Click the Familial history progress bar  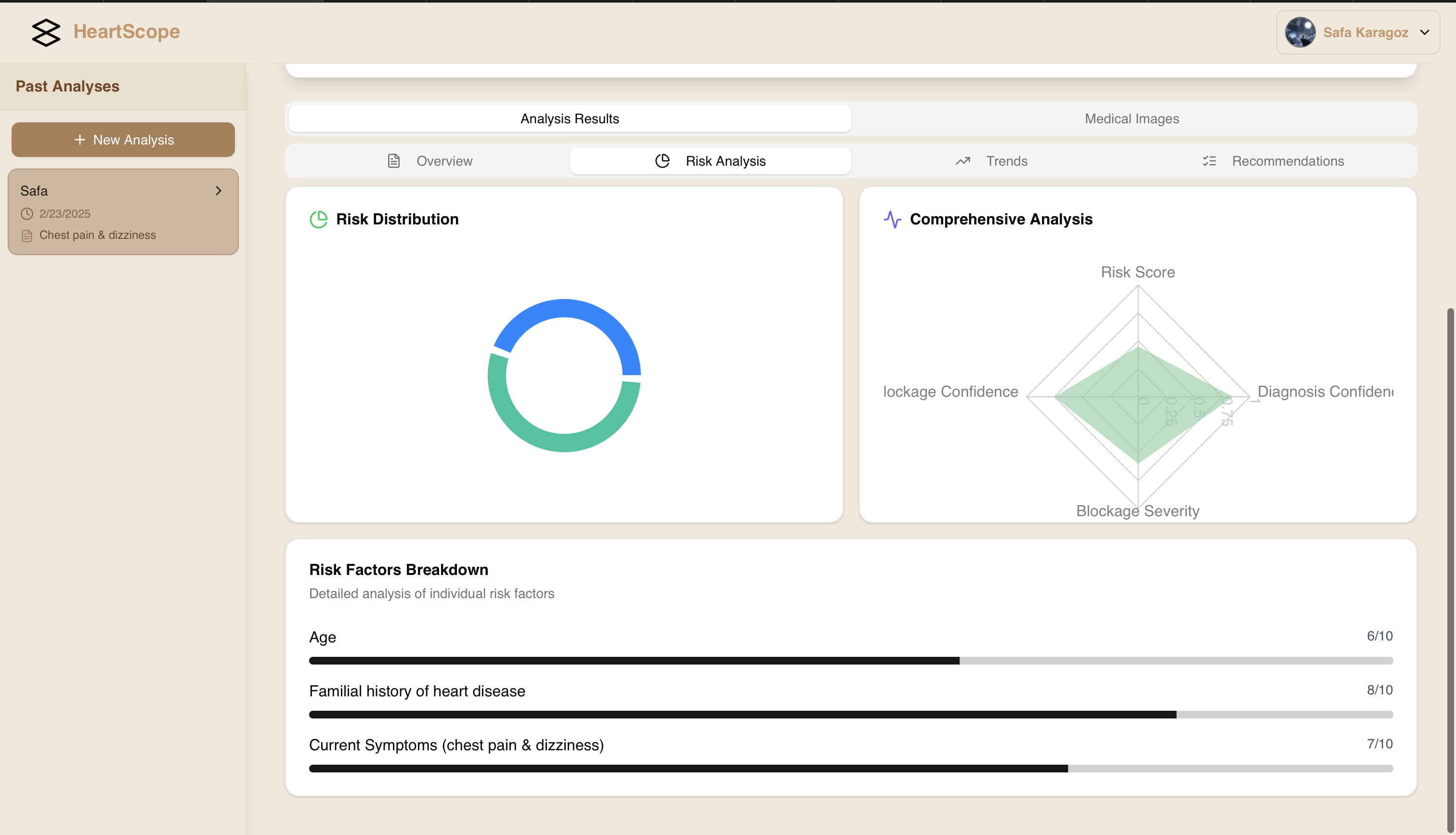pyautogui.click(x=851, y=715)
